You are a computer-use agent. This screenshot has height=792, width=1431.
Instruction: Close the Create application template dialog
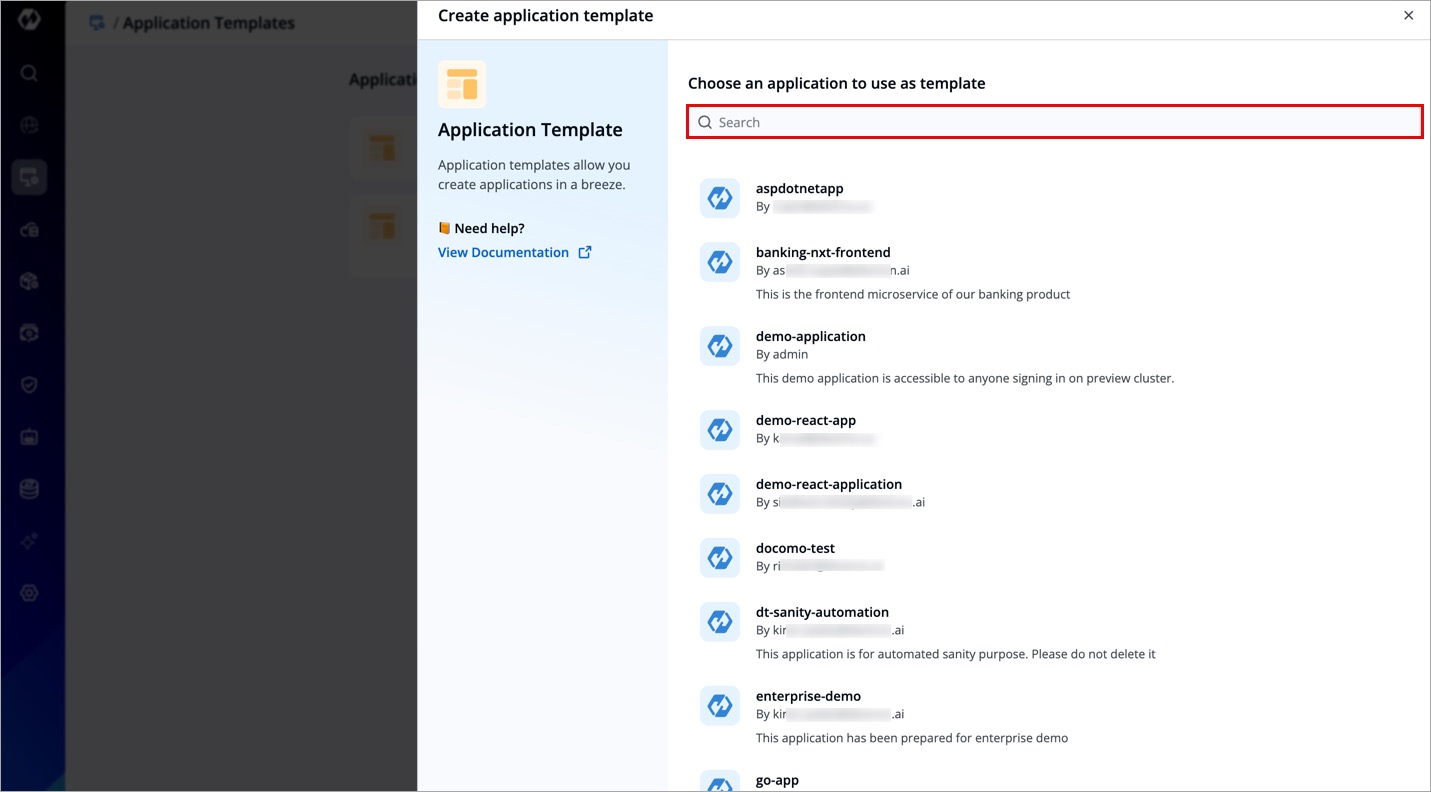[1408, 16]
